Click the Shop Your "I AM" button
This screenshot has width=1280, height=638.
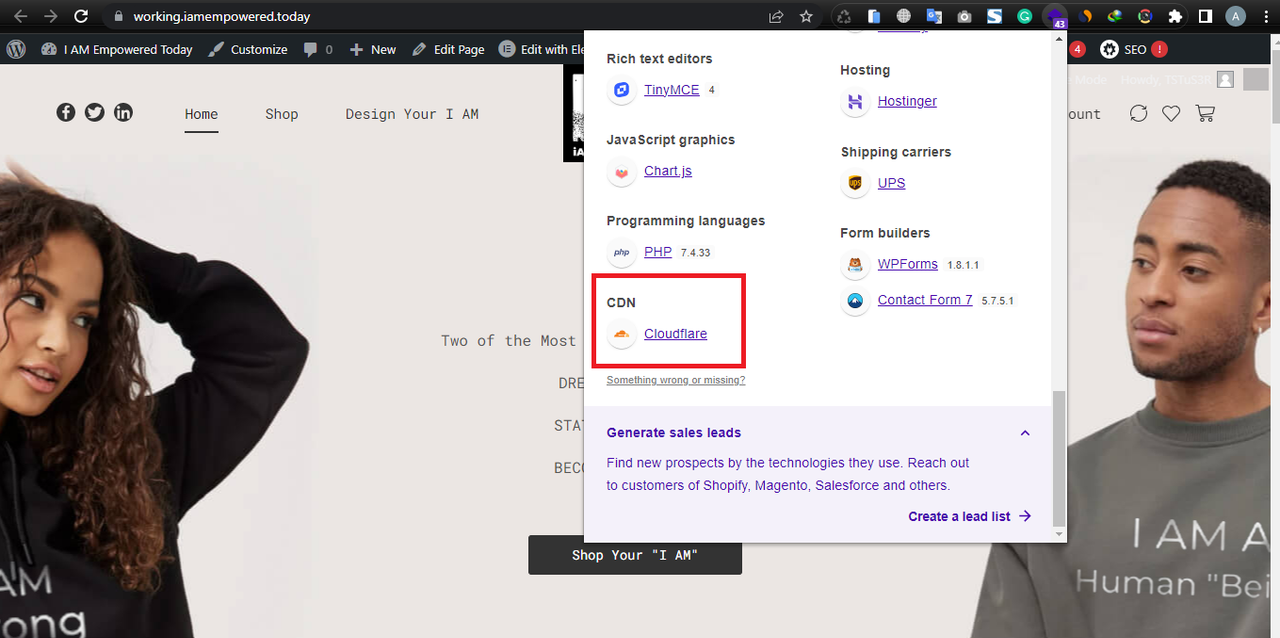tap(635, 555)
